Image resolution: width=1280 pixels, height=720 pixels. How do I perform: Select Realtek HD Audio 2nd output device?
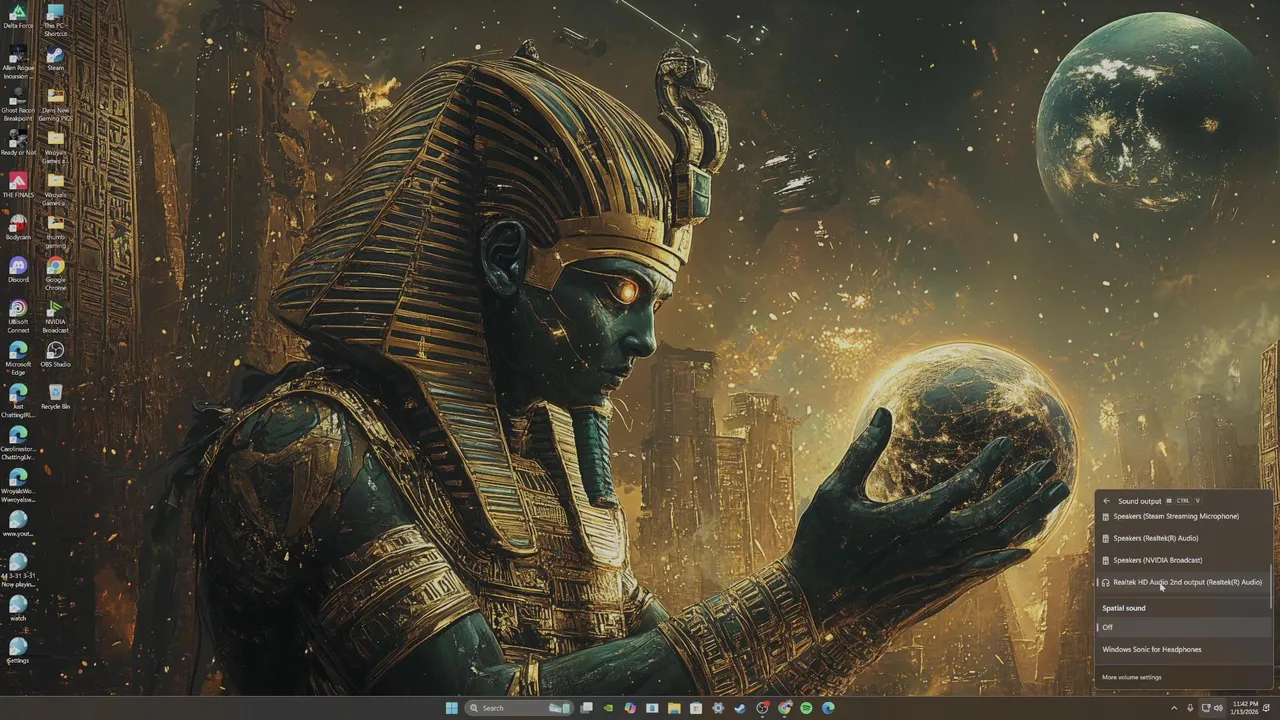coord(1183,582)
